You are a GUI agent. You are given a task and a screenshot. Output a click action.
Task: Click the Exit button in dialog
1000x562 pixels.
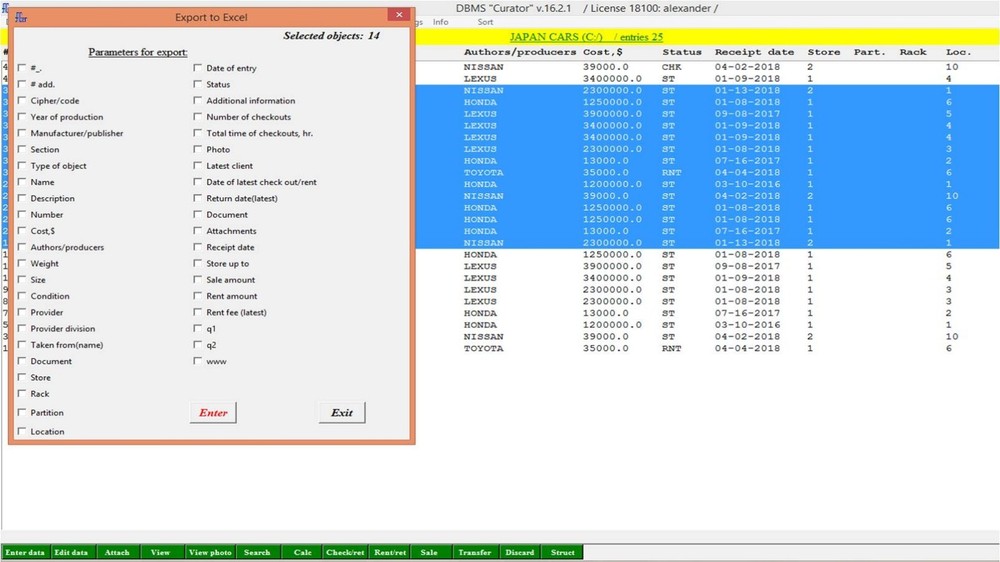(342, 413)
